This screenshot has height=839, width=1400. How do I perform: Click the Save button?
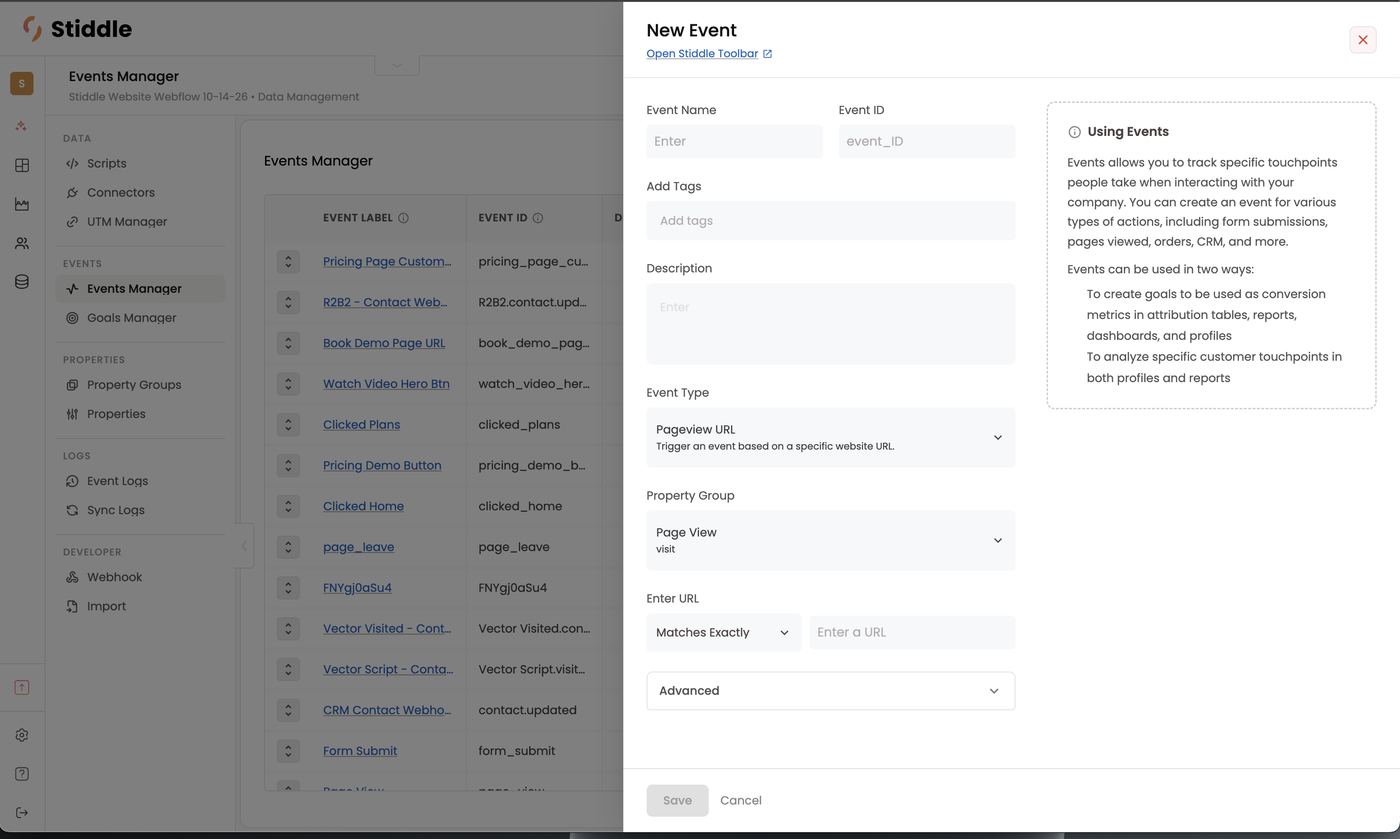(677, 801)
